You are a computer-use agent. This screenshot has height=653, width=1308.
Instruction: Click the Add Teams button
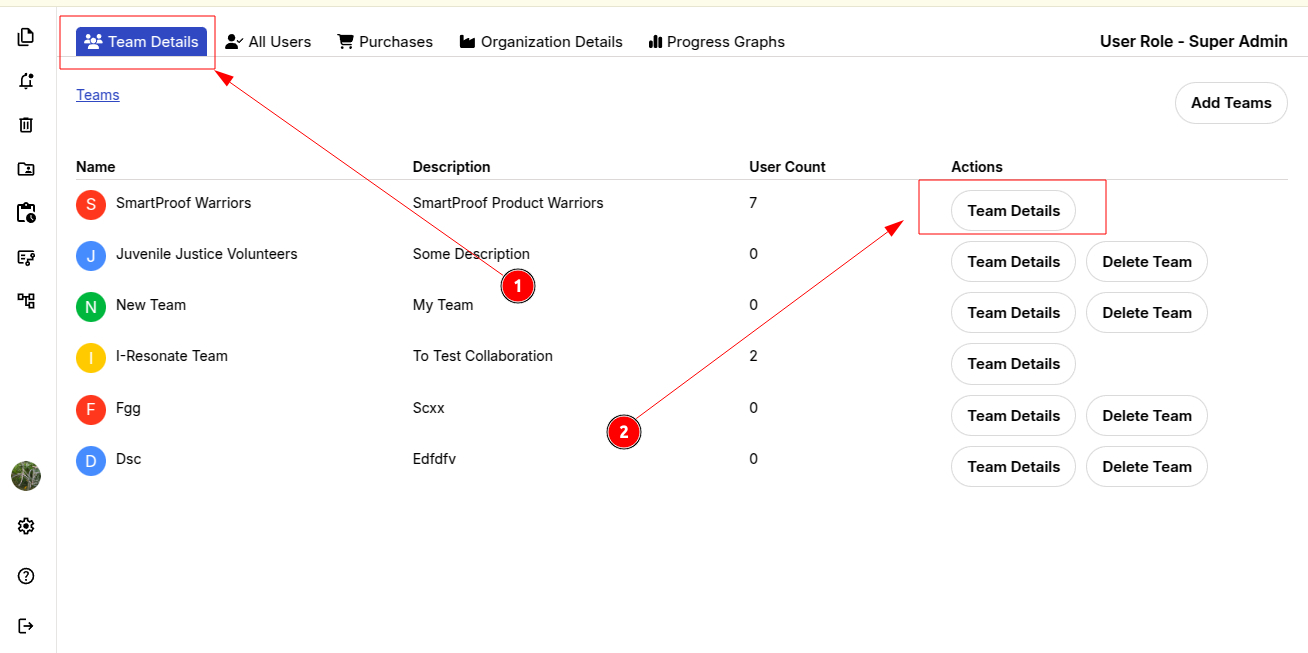[x=1230, y=103]
